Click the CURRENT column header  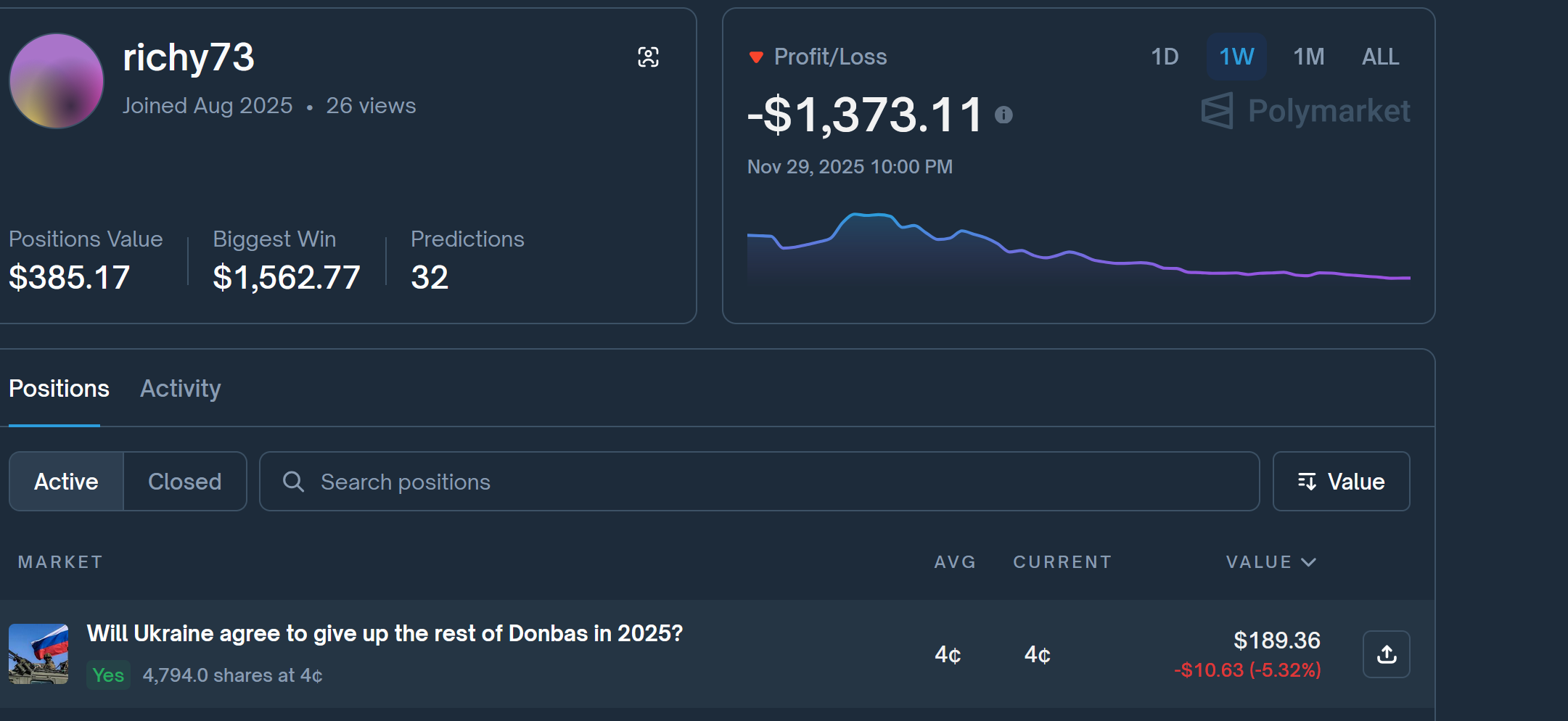[x=1062, y=562]
